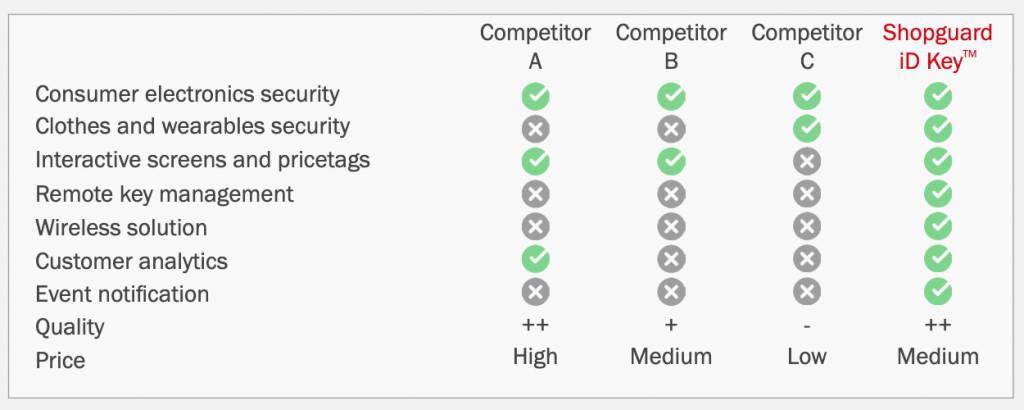Click Competitor C's gray X for Interactive screens
This screenshot has height=410, width=1024.
[806, 161]
